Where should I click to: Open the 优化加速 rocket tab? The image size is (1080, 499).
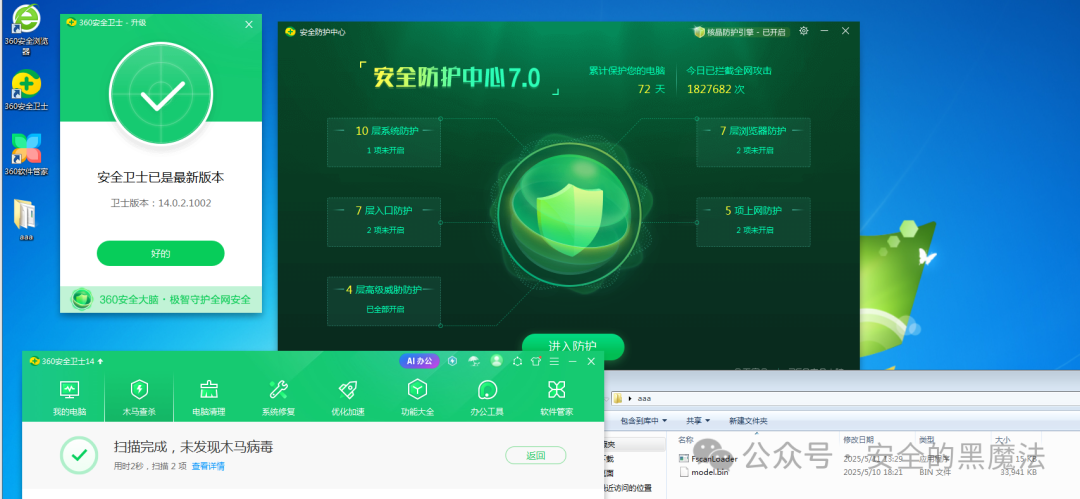(x=348, y=398)
